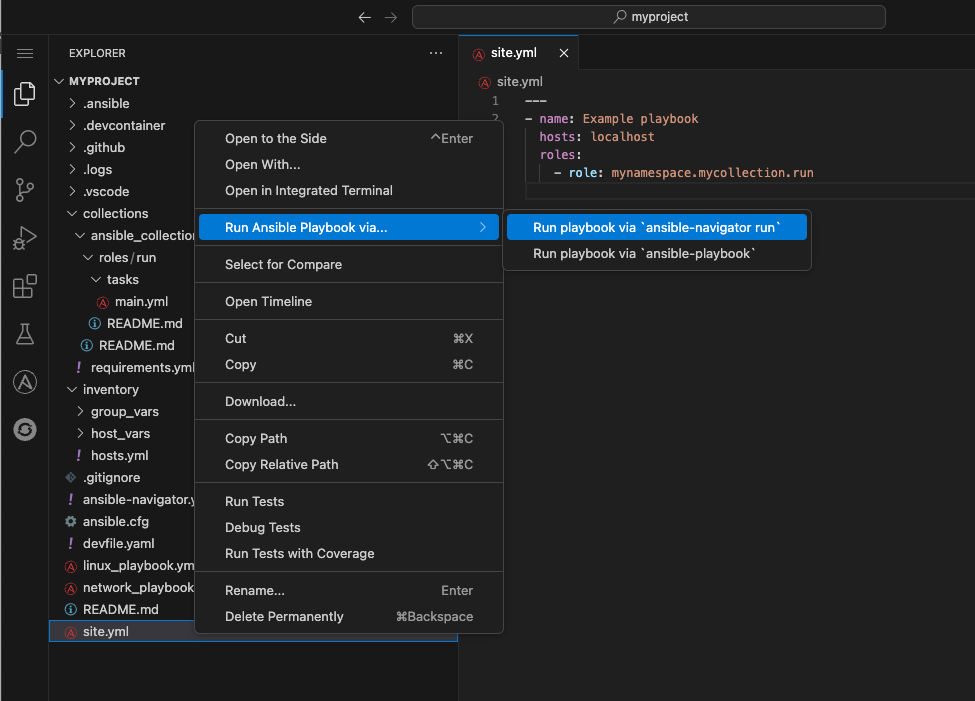This screenshot has height=701, width=975.
Task: Select Run playbook via ansible-navigator run
Action: click(656, 227)
